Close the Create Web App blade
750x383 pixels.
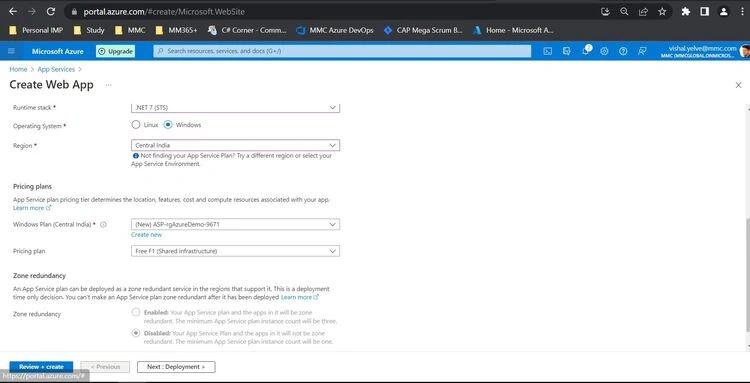738,85
